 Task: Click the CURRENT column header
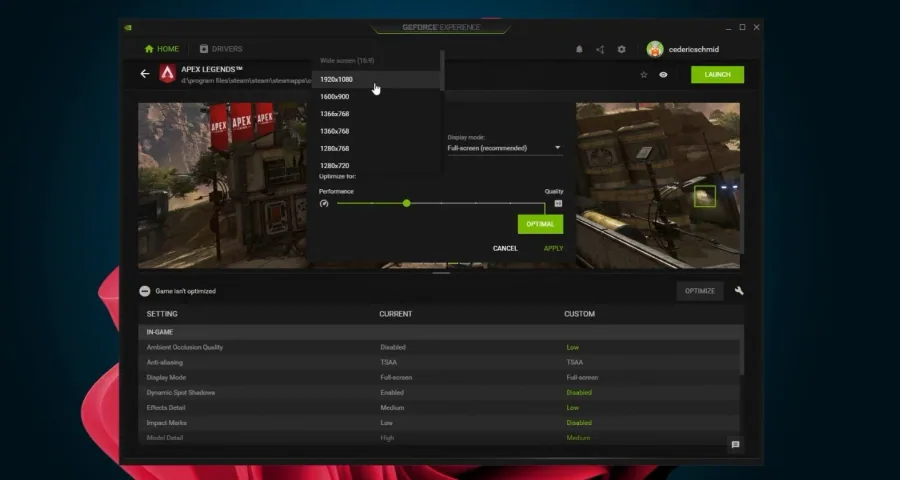coord(395,314)
